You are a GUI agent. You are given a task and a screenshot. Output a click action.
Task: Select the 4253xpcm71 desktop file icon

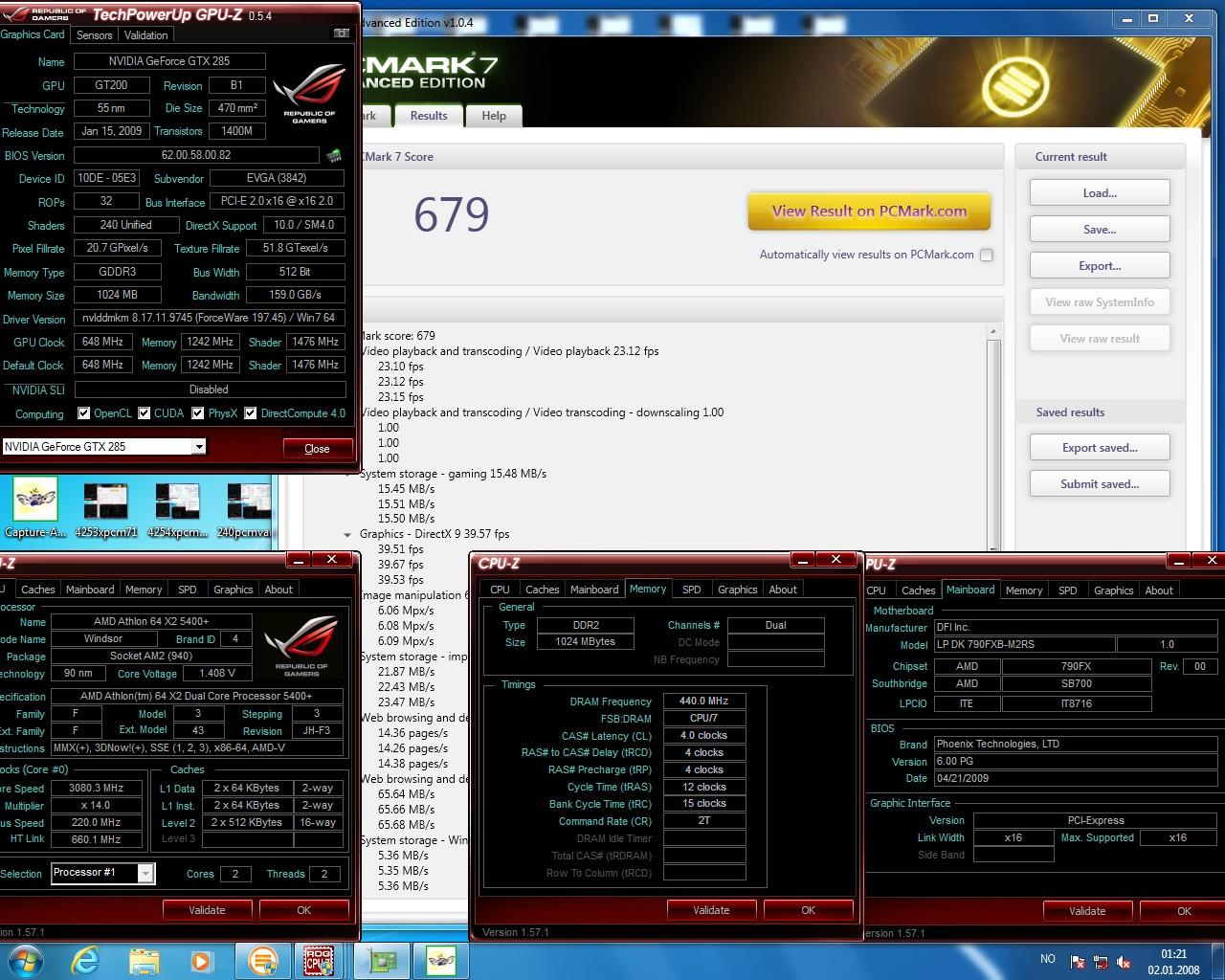click(x=105, y=509)
